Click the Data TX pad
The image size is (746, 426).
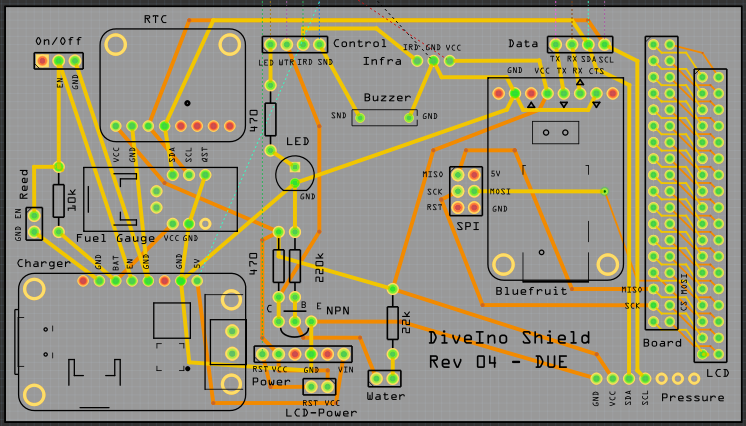coord(555,45)
